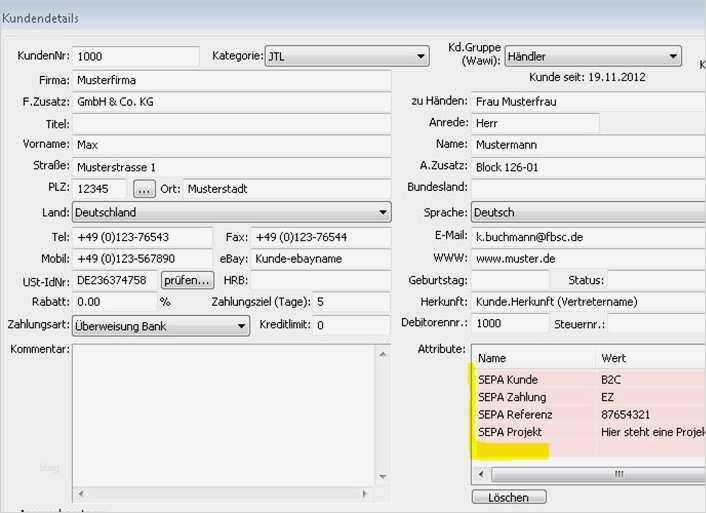The height and width of the screenshot is (513, 706).
Task: Click the Fax field +49 (0)123-76544
Action: [321, 237]
